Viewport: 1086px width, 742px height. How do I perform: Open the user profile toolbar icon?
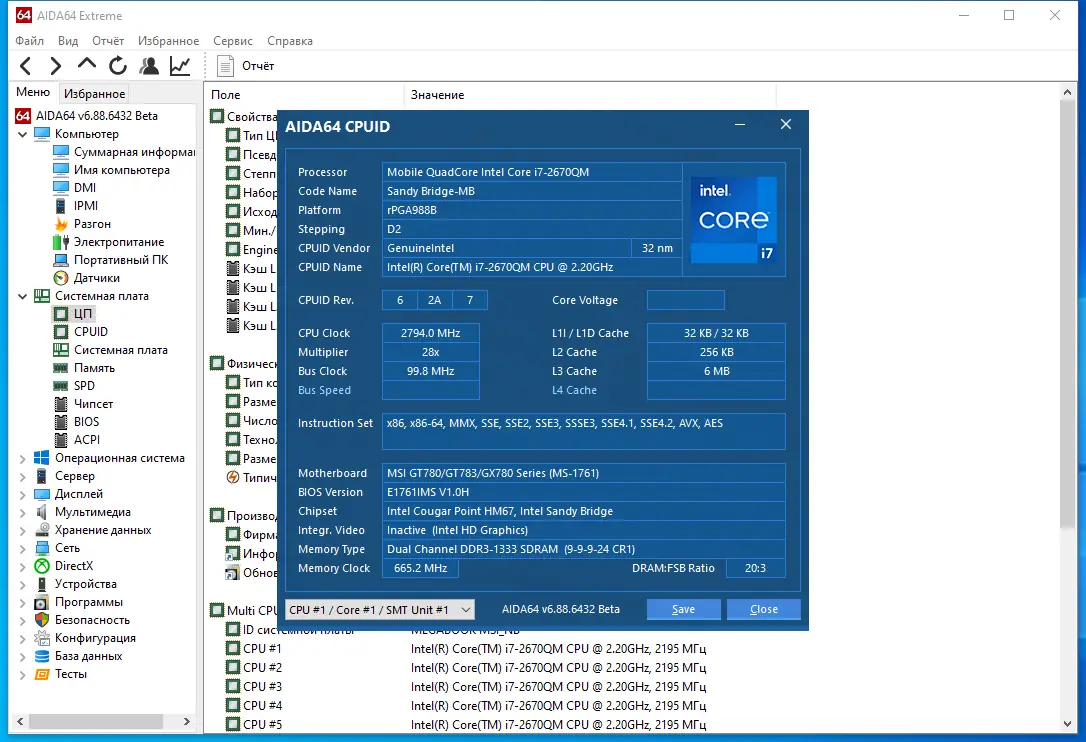pyautogui.click(x=149, y=66)
